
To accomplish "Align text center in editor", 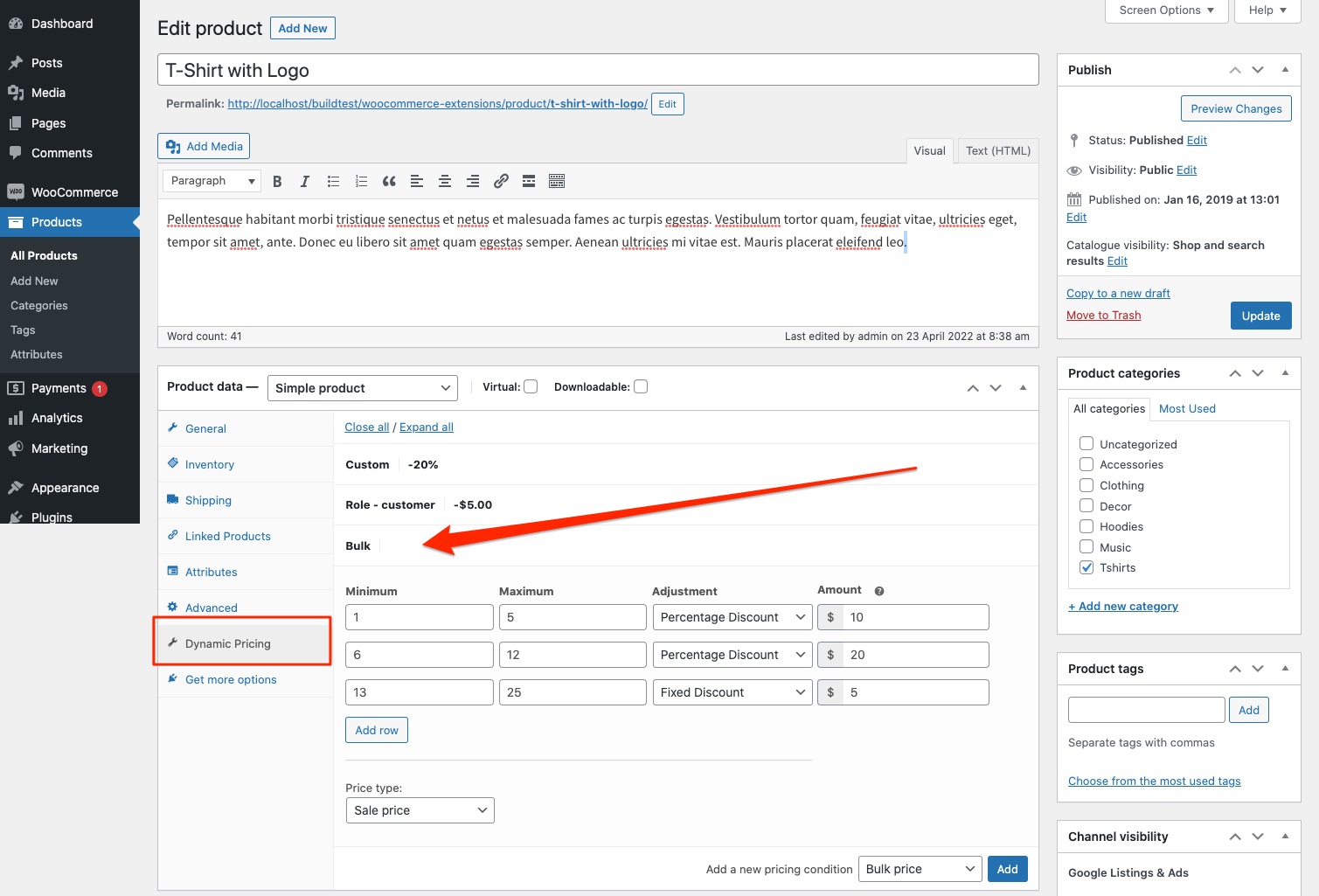I will point(445,181).
